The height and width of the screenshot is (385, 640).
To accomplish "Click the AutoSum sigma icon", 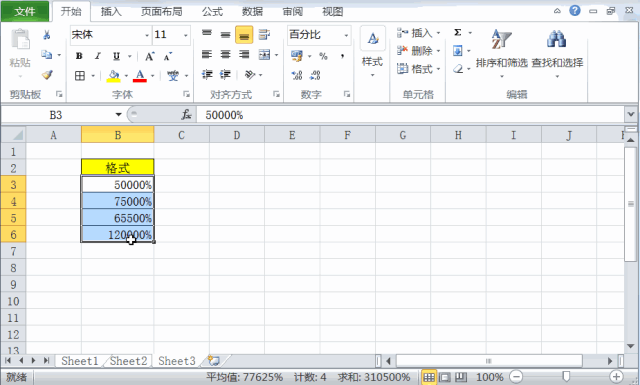I will (458, 32).
